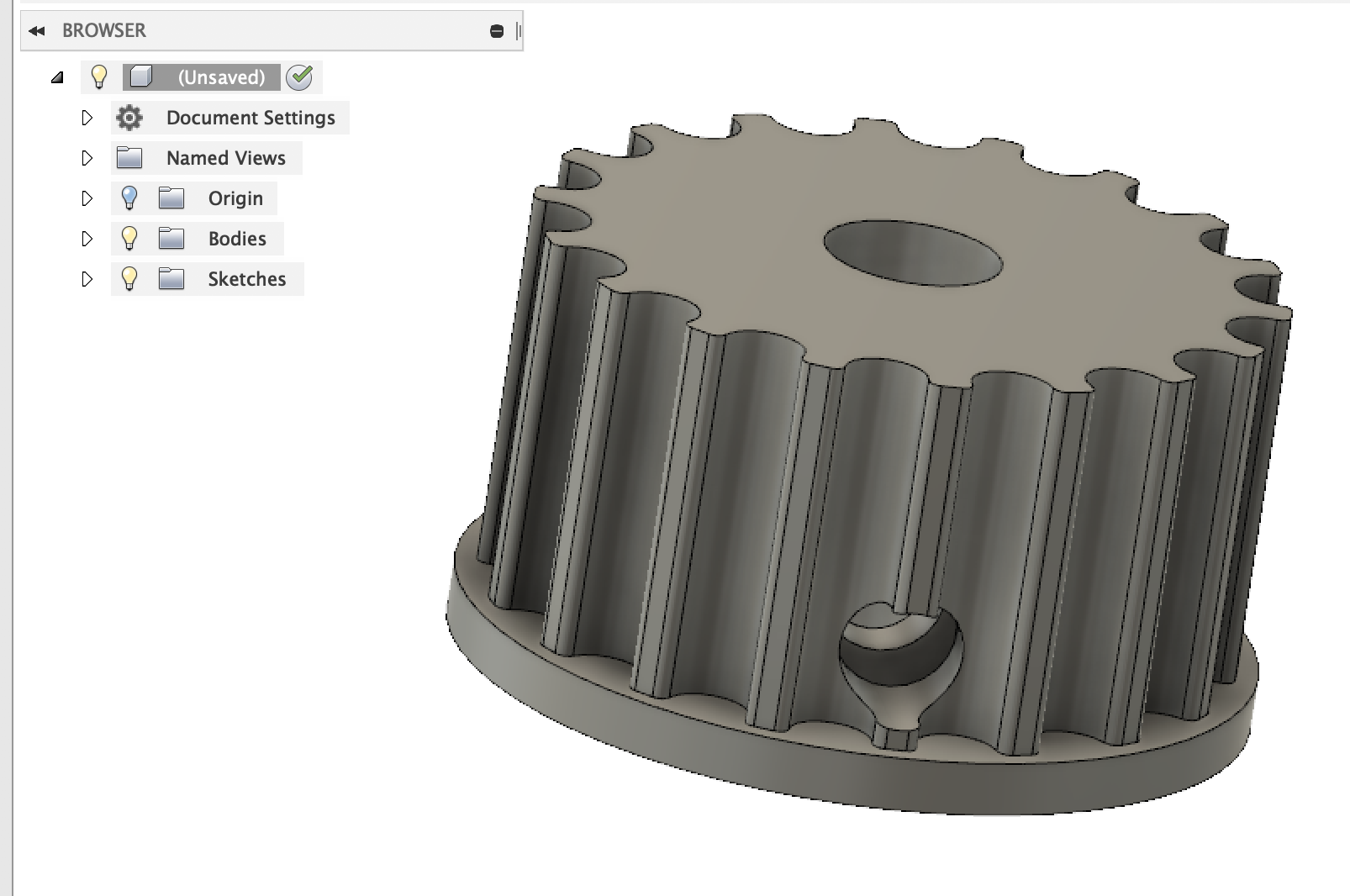Viewport: 1350px width, 896px height.
Task: Toggle Bodies visibility lightbulb
Action: pyautogui.click(x=129, y=238)
